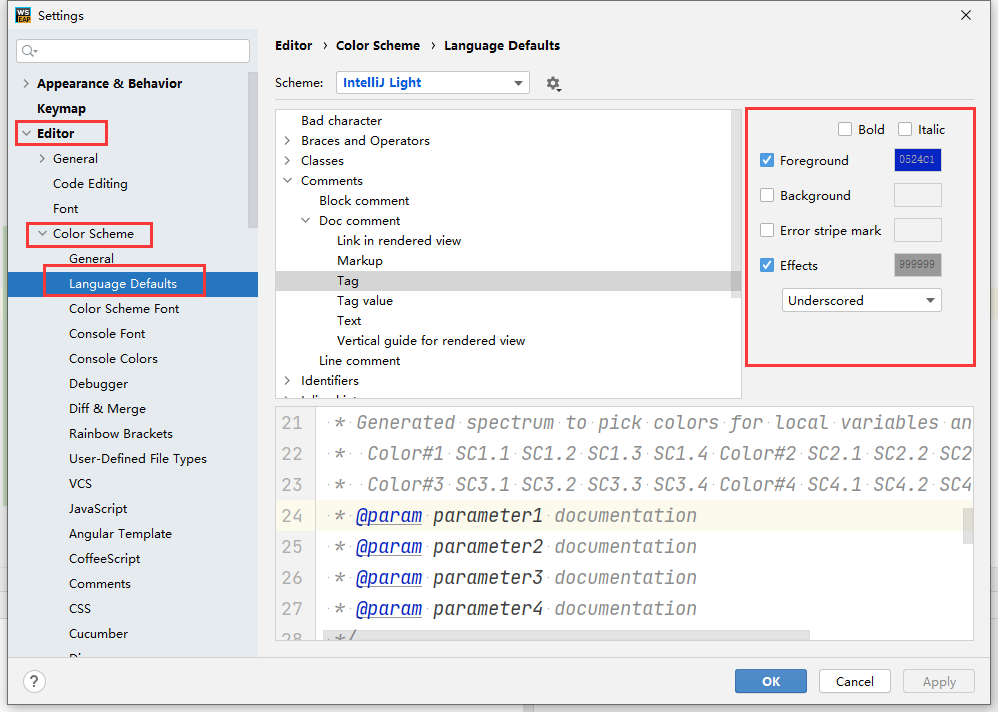Collapse the Doc comment tree node
Image resolution: width=998 pixels, height=712 pixels.
tap(305, 221)
